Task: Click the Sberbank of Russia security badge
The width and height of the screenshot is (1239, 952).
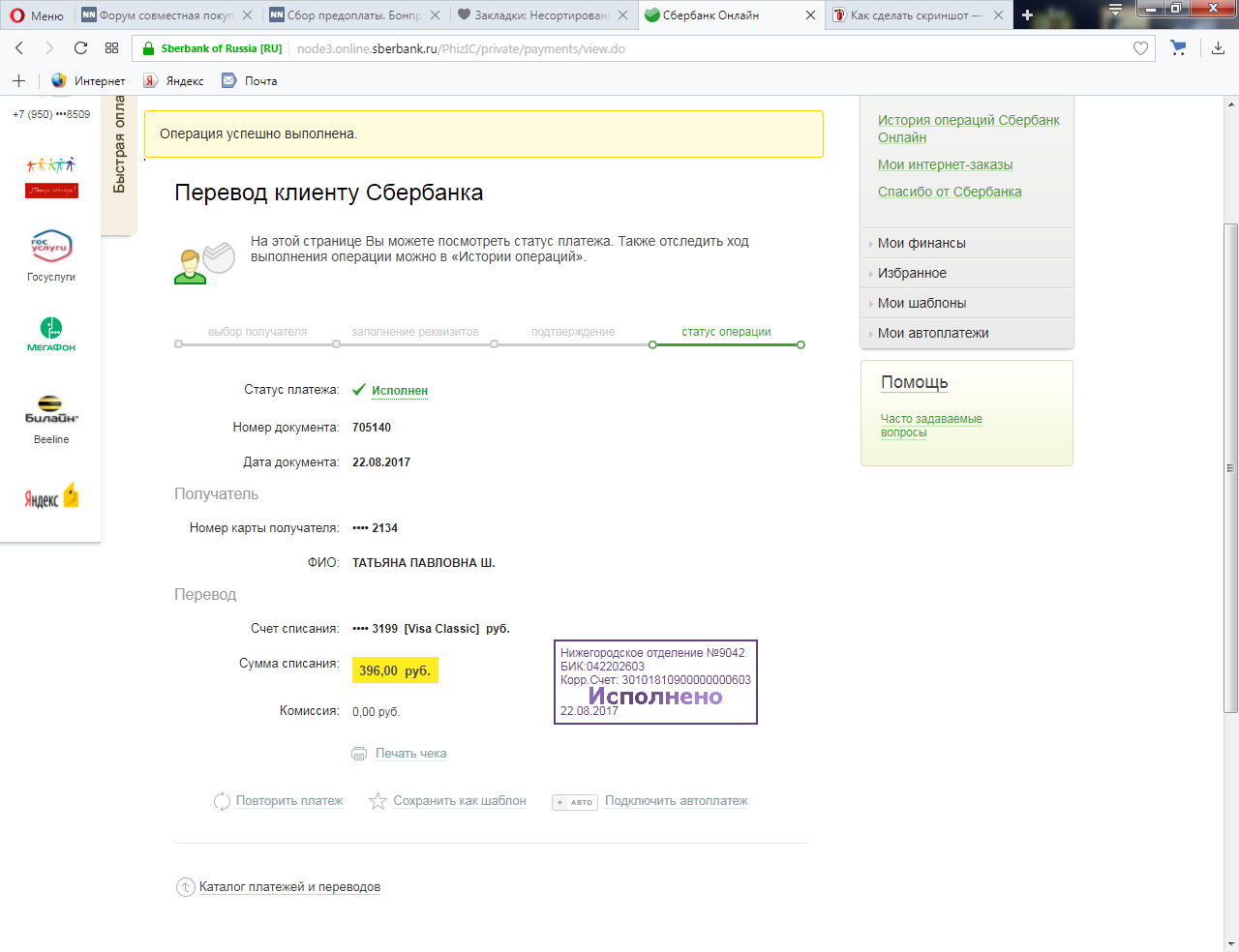Action: (x=212, y=48)
